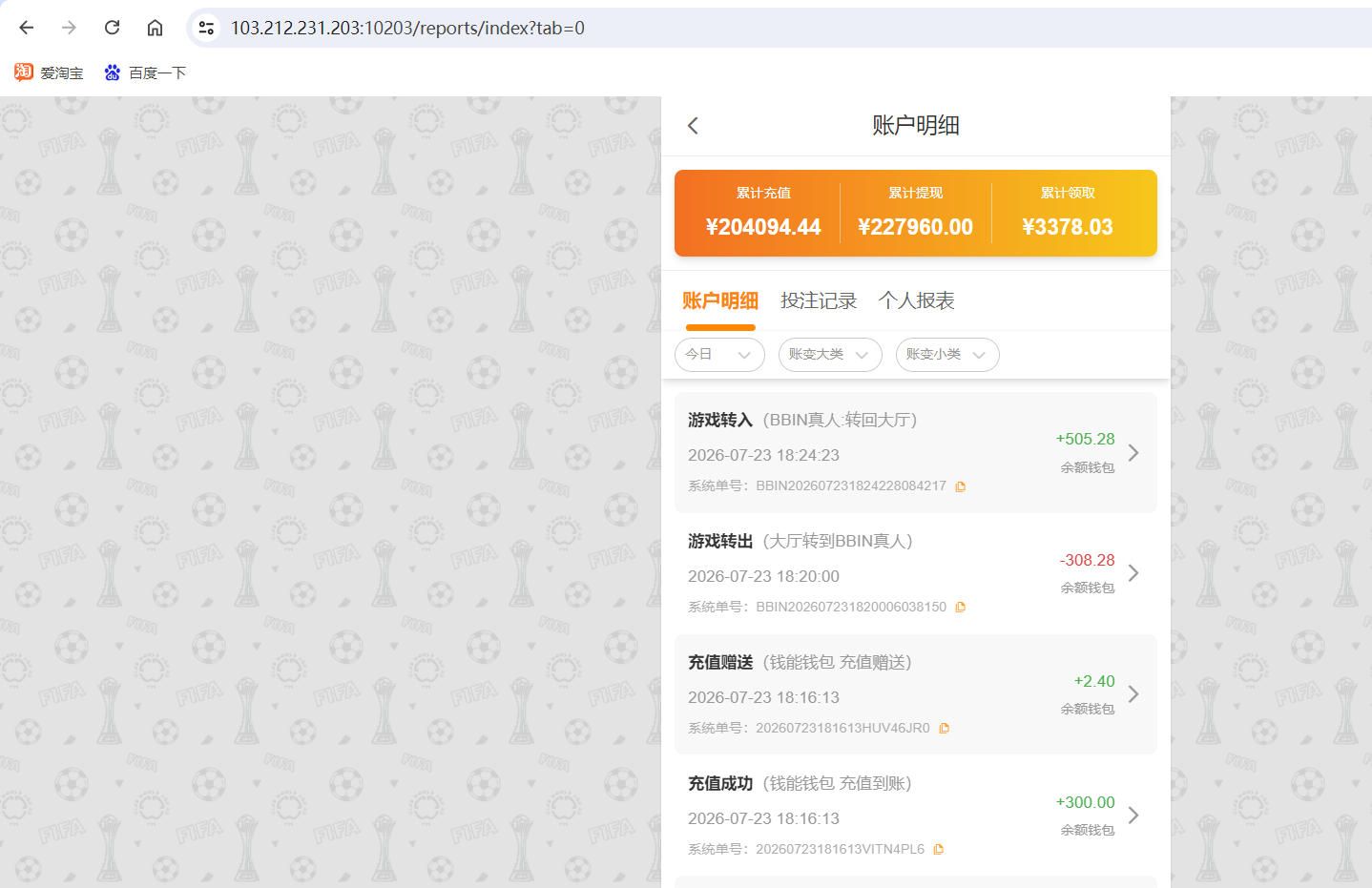This screenshot has height=888, width=1372.
Task: Go back from 账户明细 page
Action: click(x=693, y=125)
